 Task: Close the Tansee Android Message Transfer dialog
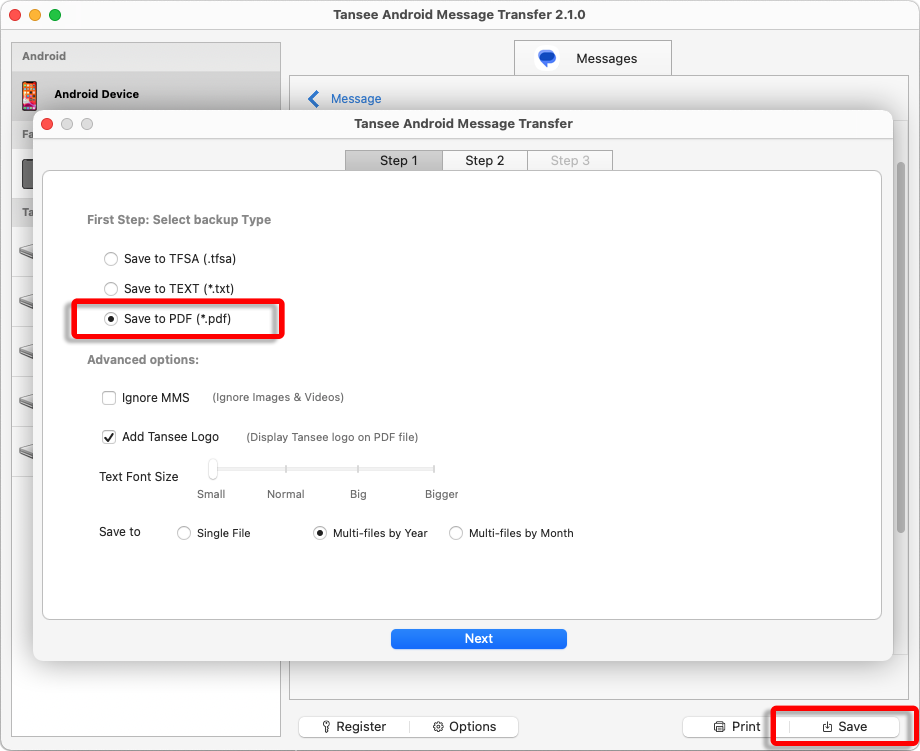point(48,124)
